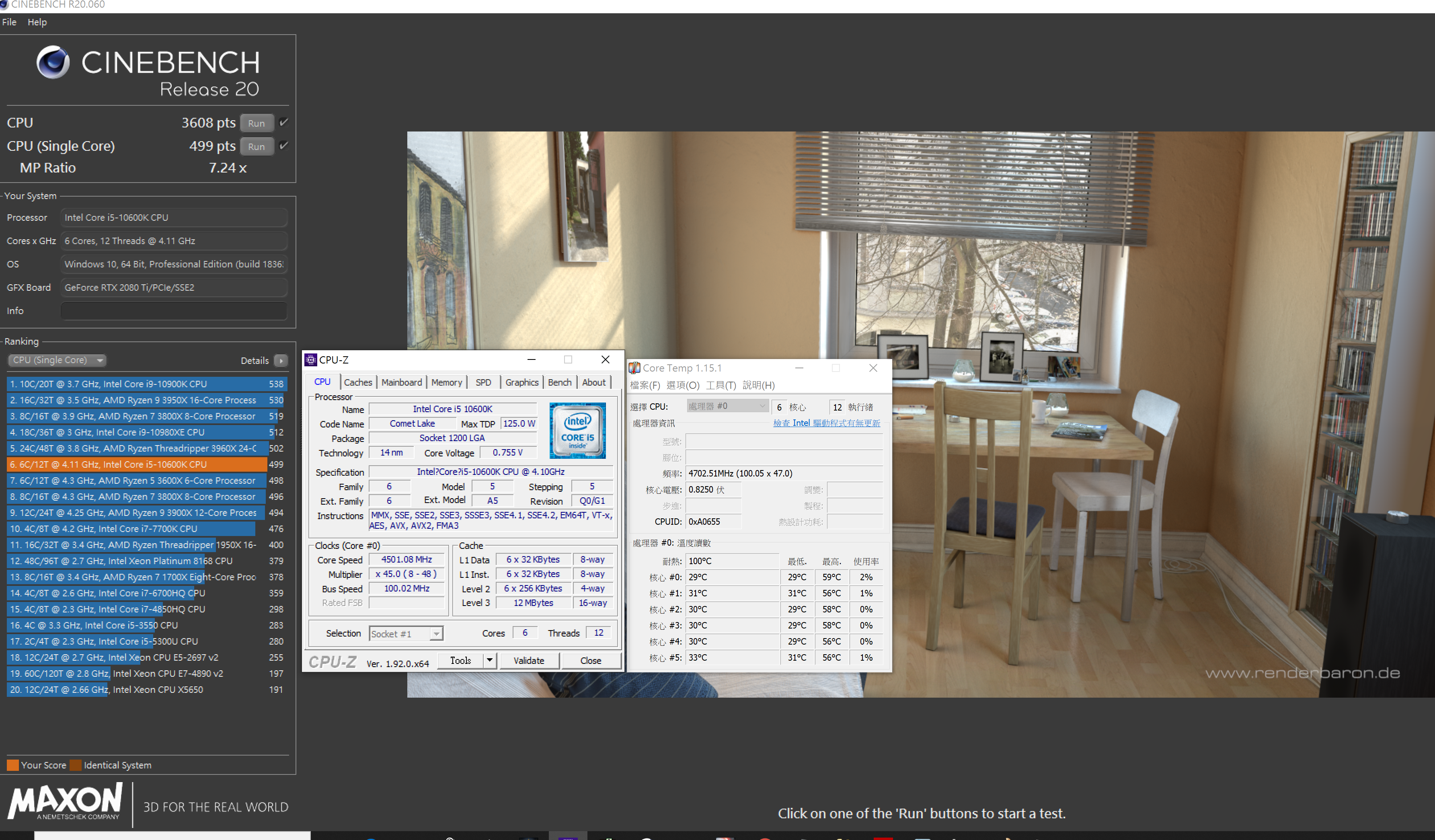Close the CPU-Z window via X
The width and height of the screenshot is (1435, 840).
[x=605, y=360]
